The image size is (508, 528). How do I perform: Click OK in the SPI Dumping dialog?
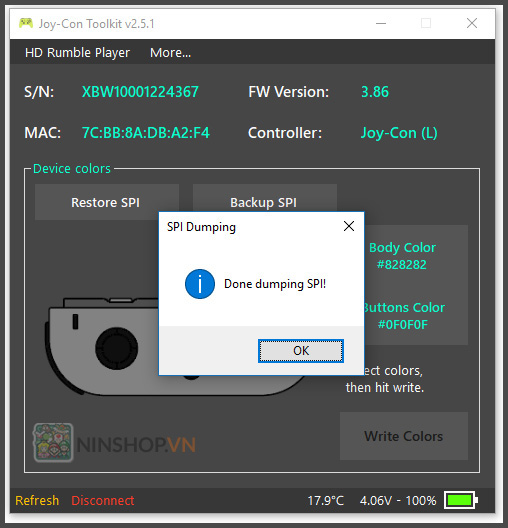click(x=301, y=351)
